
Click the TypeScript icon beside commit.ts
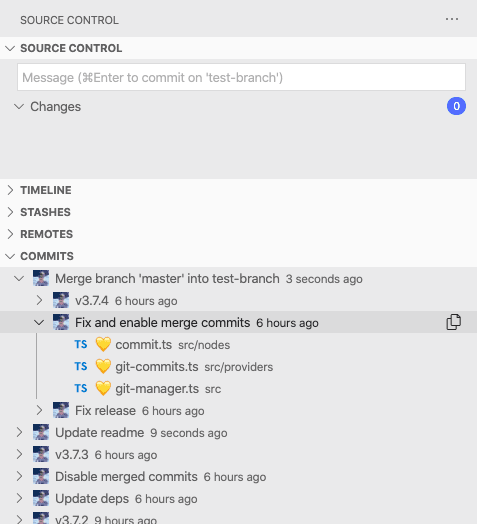pos(81,345)
